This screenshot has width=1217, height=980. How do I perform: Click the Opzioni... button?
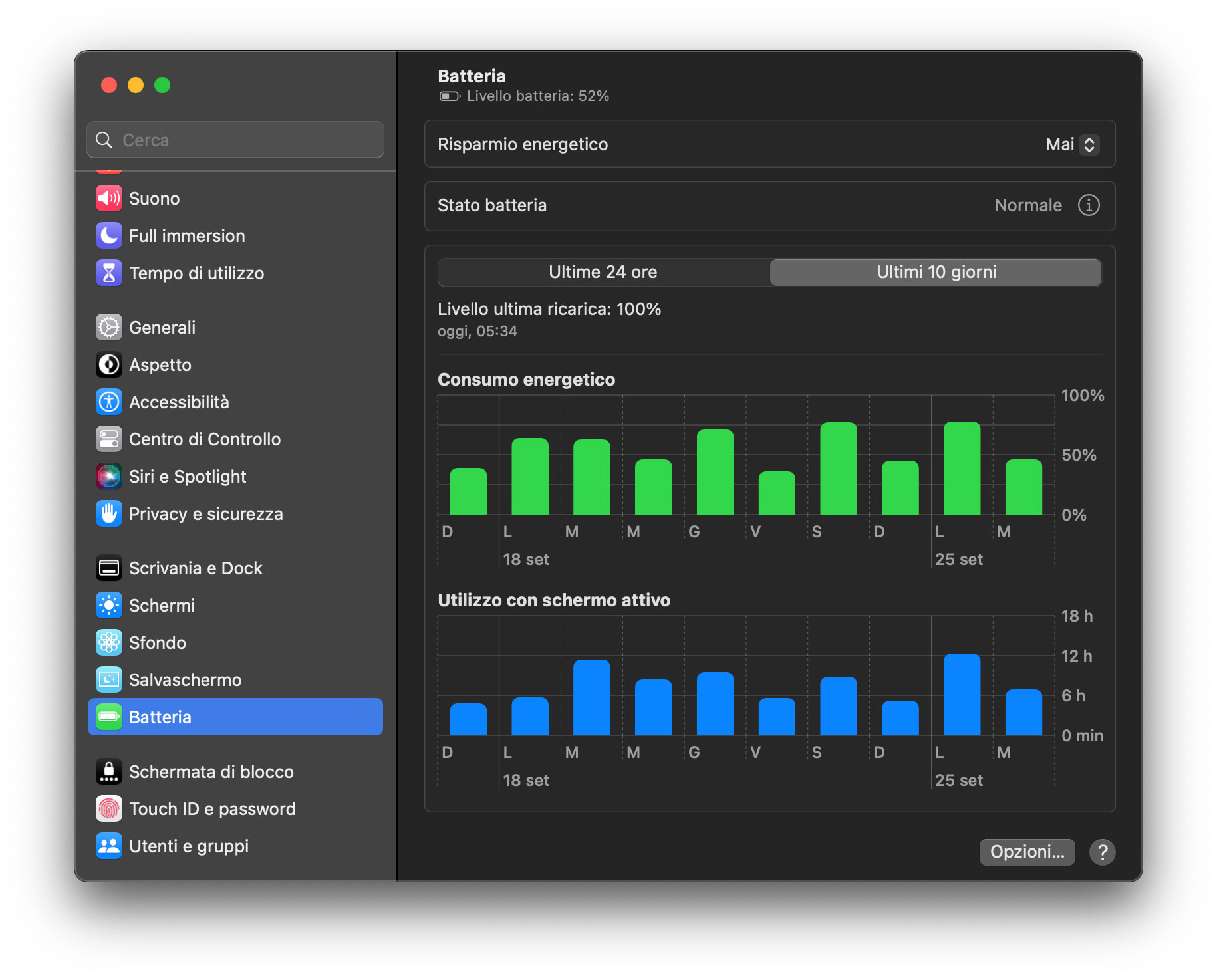[x=1027, y=852]
